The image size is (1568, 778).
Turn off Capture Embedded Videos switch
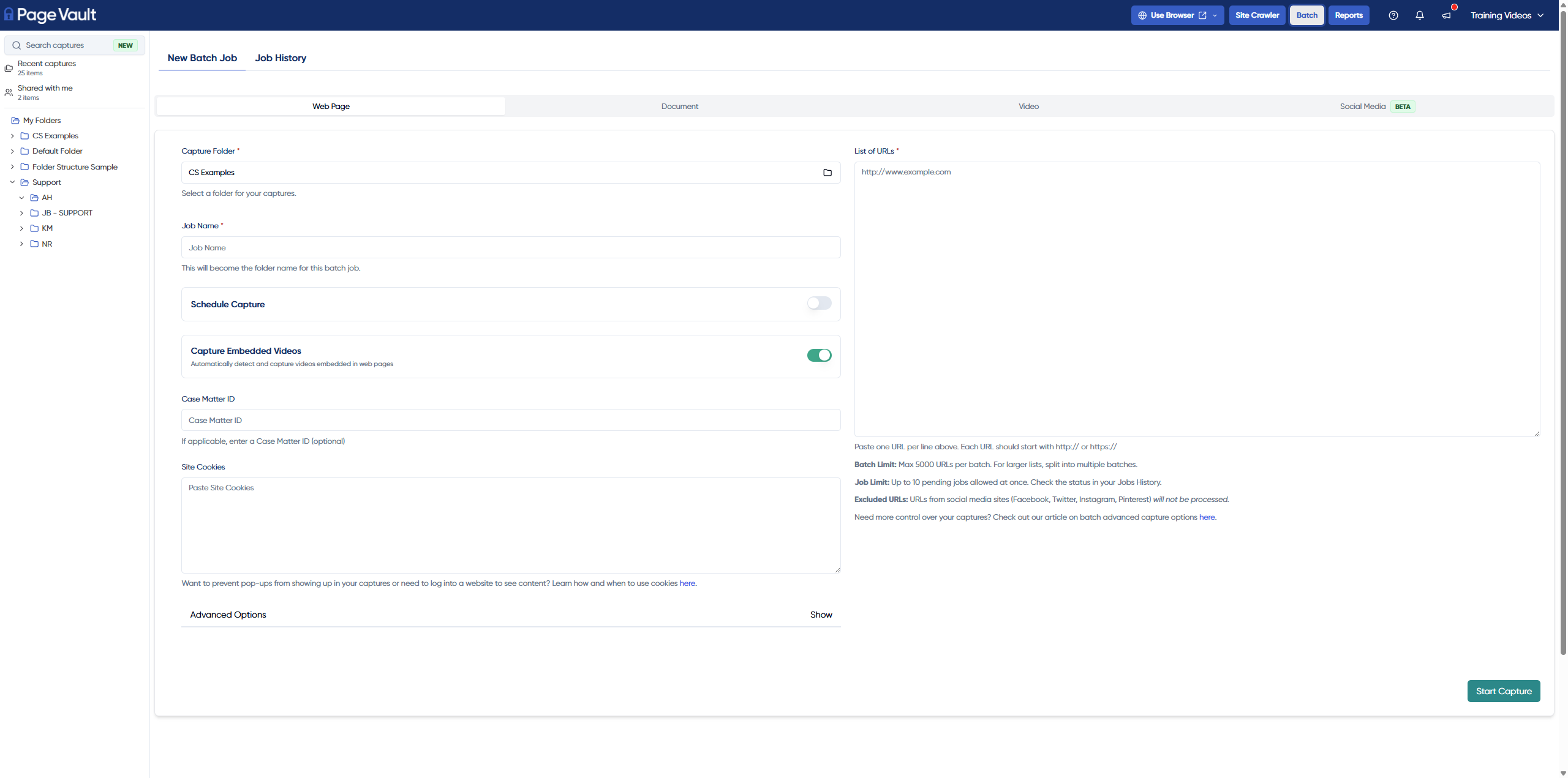pyautogui.click(x=819, y=355)
